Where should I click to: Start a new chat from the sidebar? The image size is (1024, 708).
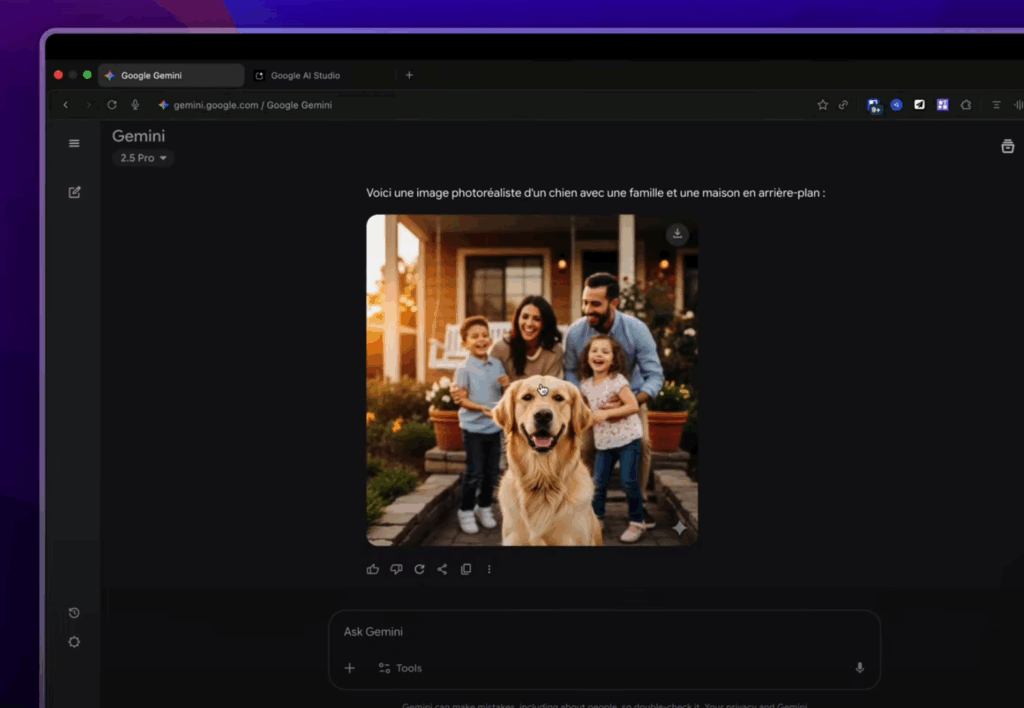tap(74, 192)
